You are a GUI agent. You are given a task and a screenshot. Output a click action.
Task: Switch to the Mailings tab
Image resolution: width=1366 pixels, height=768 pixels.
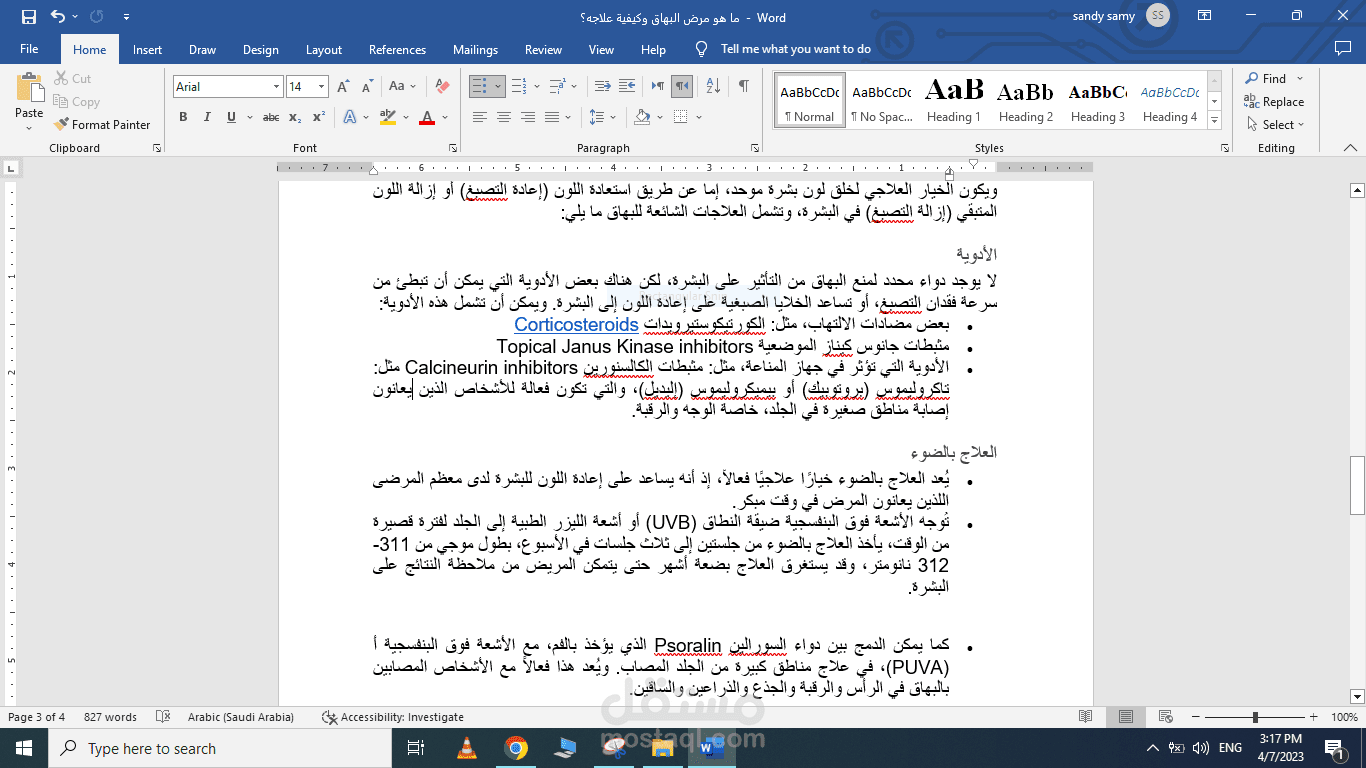475,49
